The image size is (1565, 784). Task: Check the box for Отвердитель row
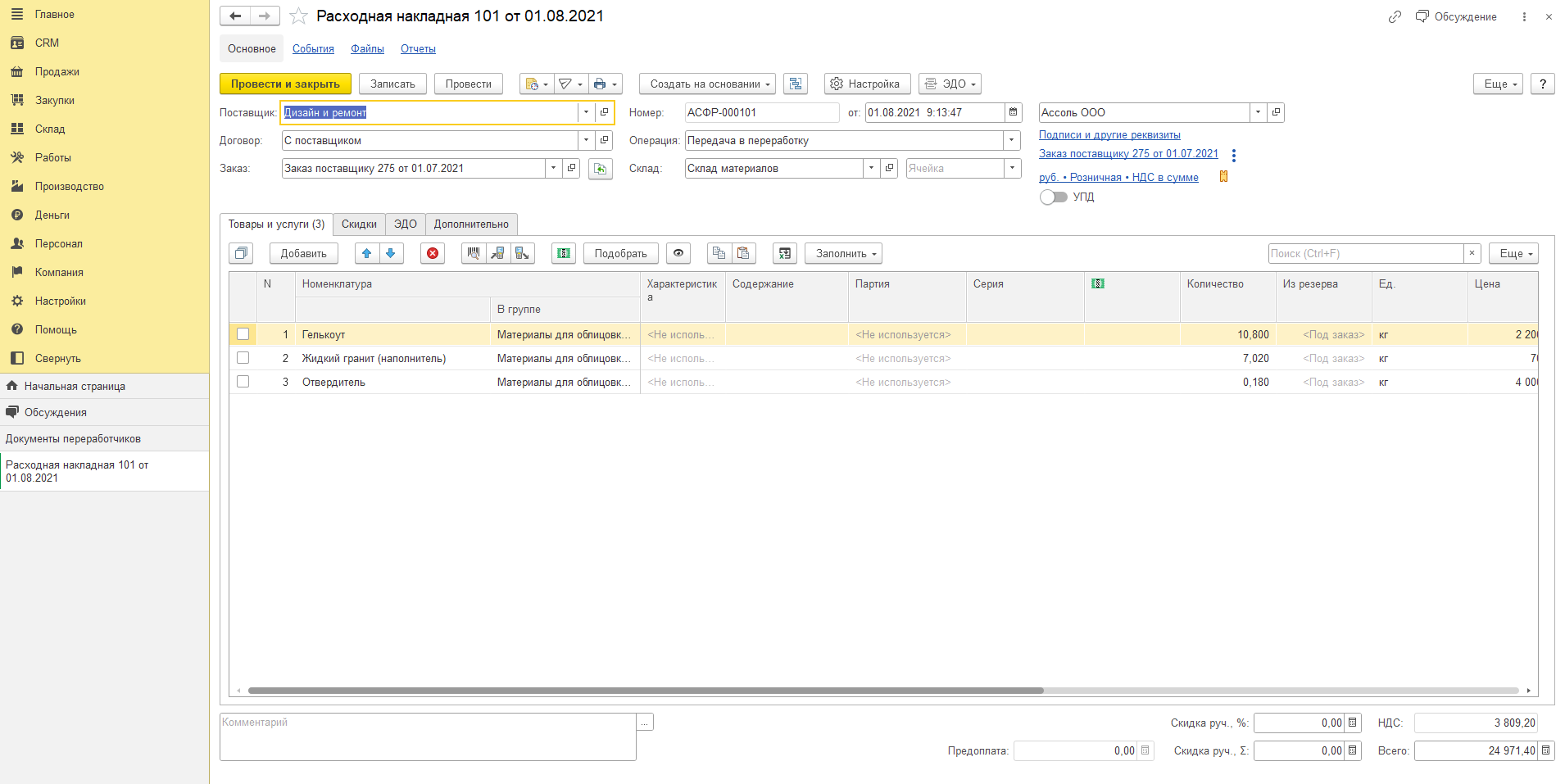(x=243, y=382)
